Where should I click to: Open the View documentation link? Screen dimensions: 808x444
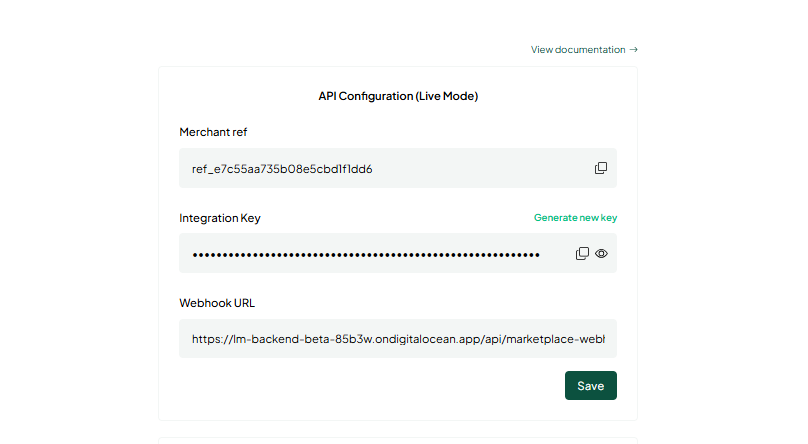click(584, 49)
